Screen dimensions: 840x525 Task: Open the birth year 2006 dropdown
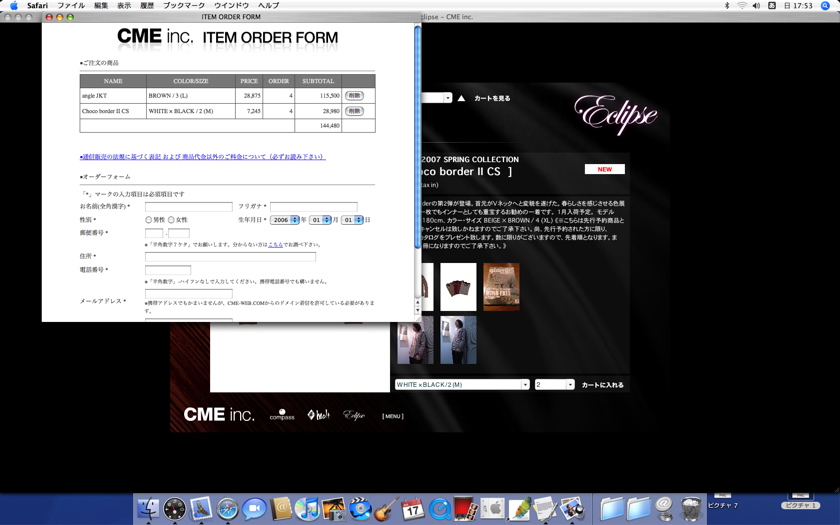pyautogui.click(x=284, y=220)
